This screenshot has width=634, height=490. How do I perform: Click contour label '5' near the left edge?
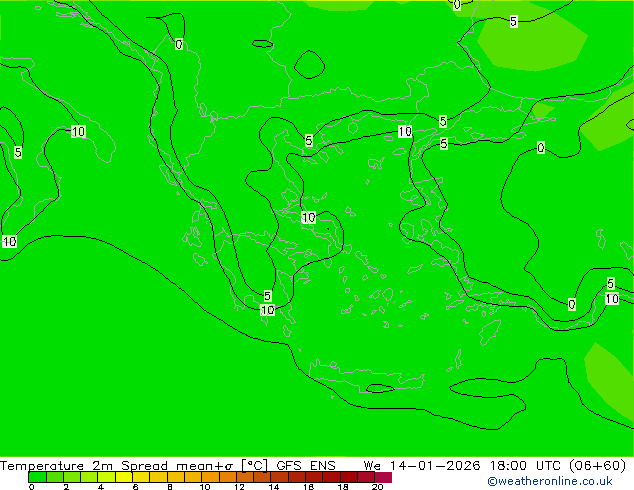[18, 152]
